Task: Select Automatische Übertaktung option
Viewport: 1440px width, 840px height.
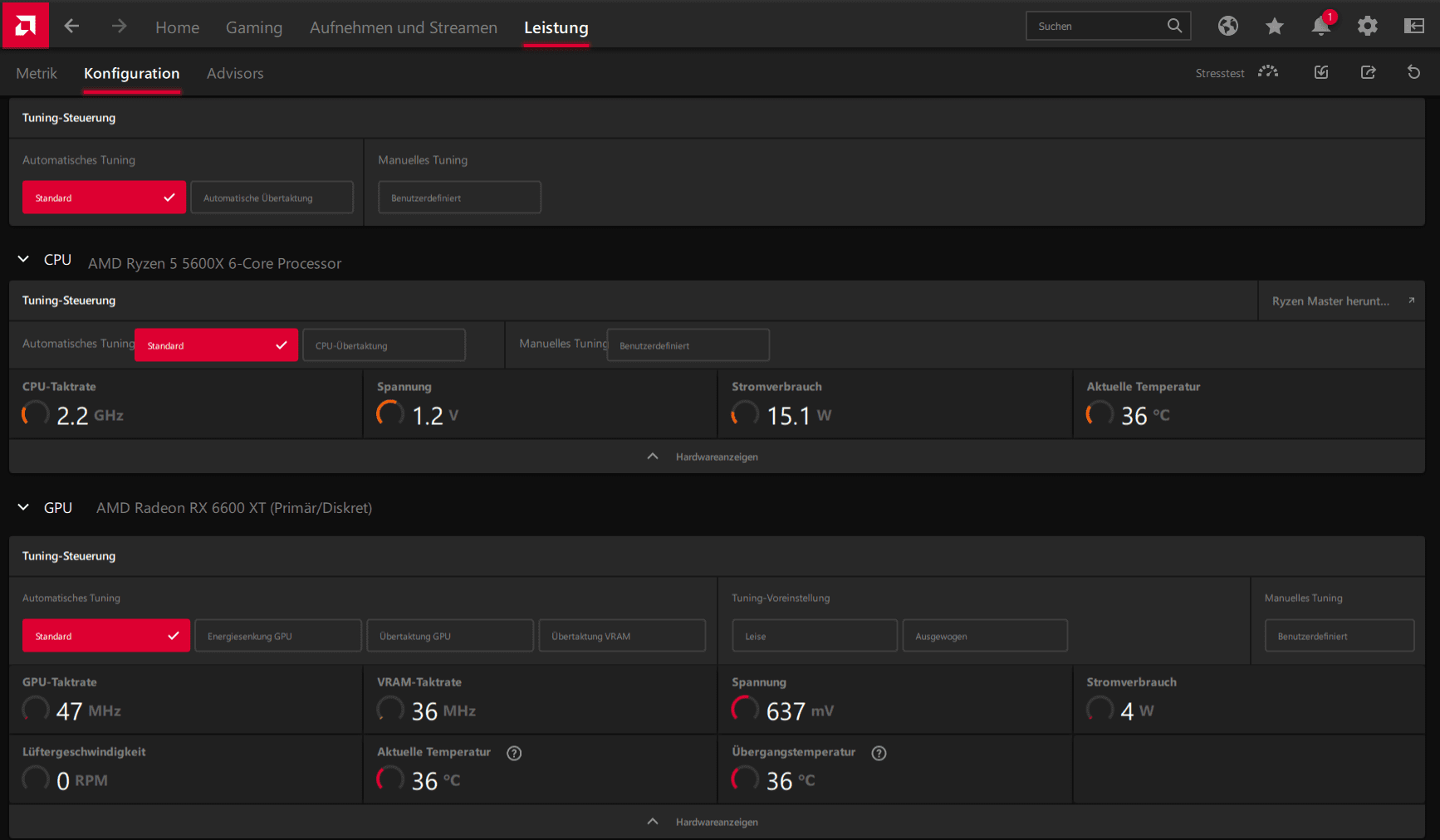Action: coord(272,198)
